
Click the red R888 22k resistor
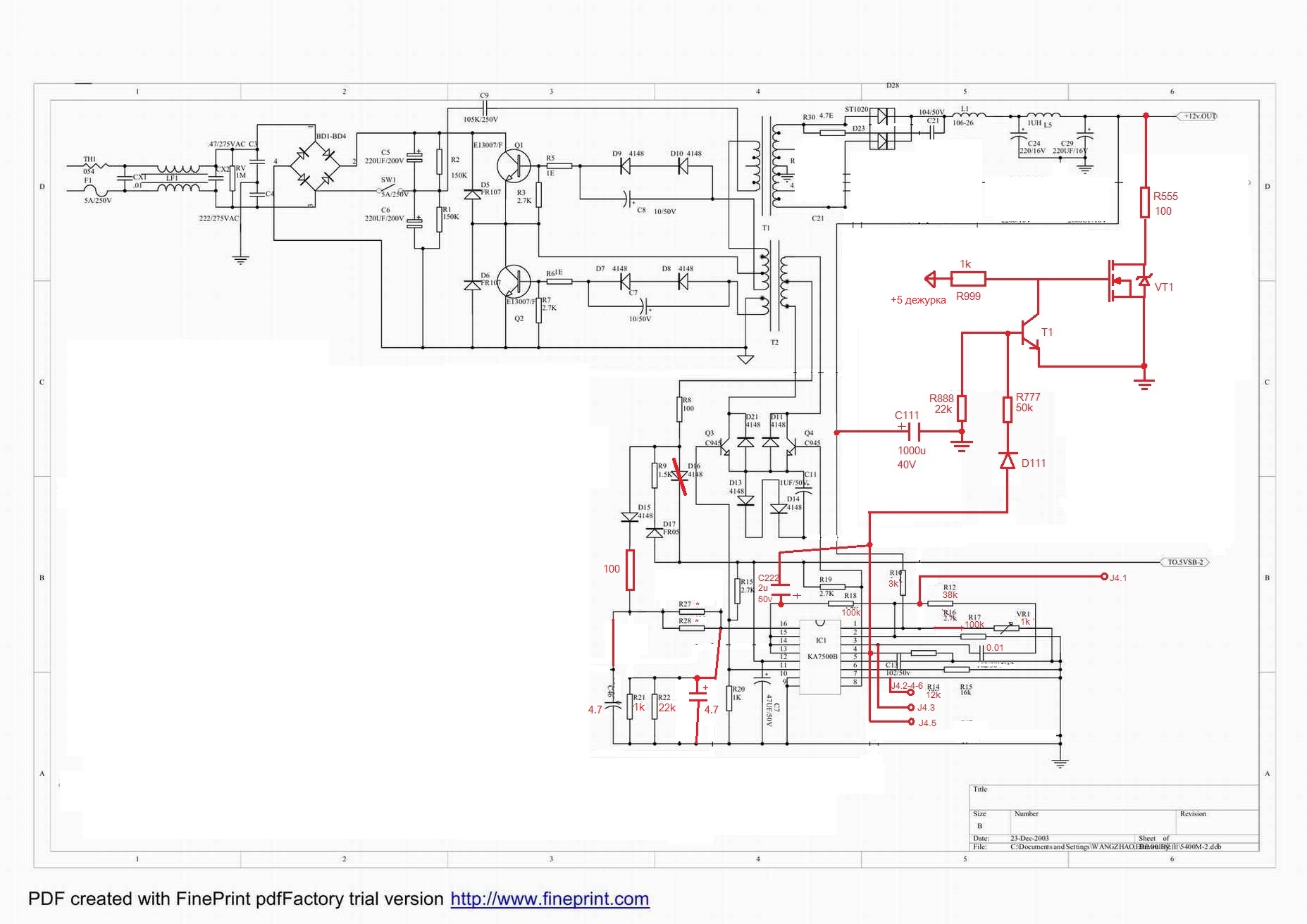[x=962, y=408]
